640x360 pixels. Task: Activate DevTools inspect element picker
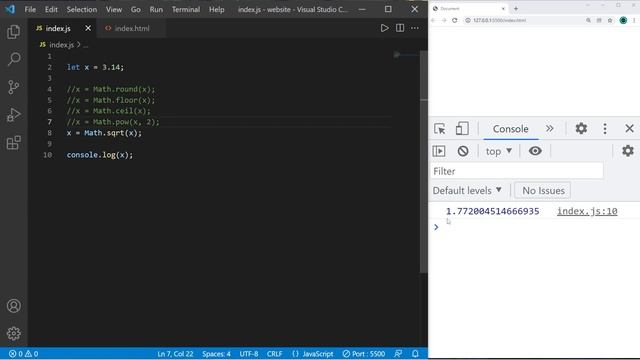[440, 129]
